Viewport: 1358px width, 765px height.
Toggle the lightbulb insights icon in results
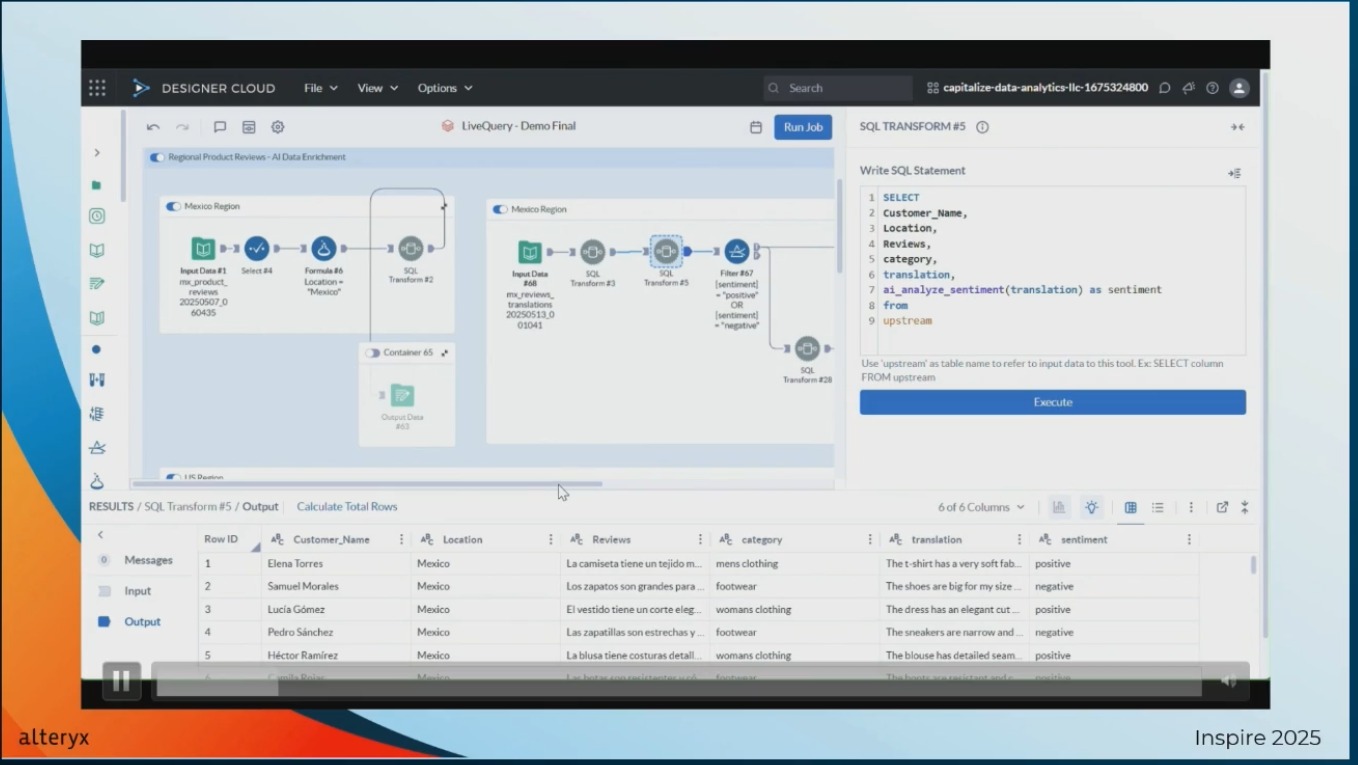(x=1092, y=507)
